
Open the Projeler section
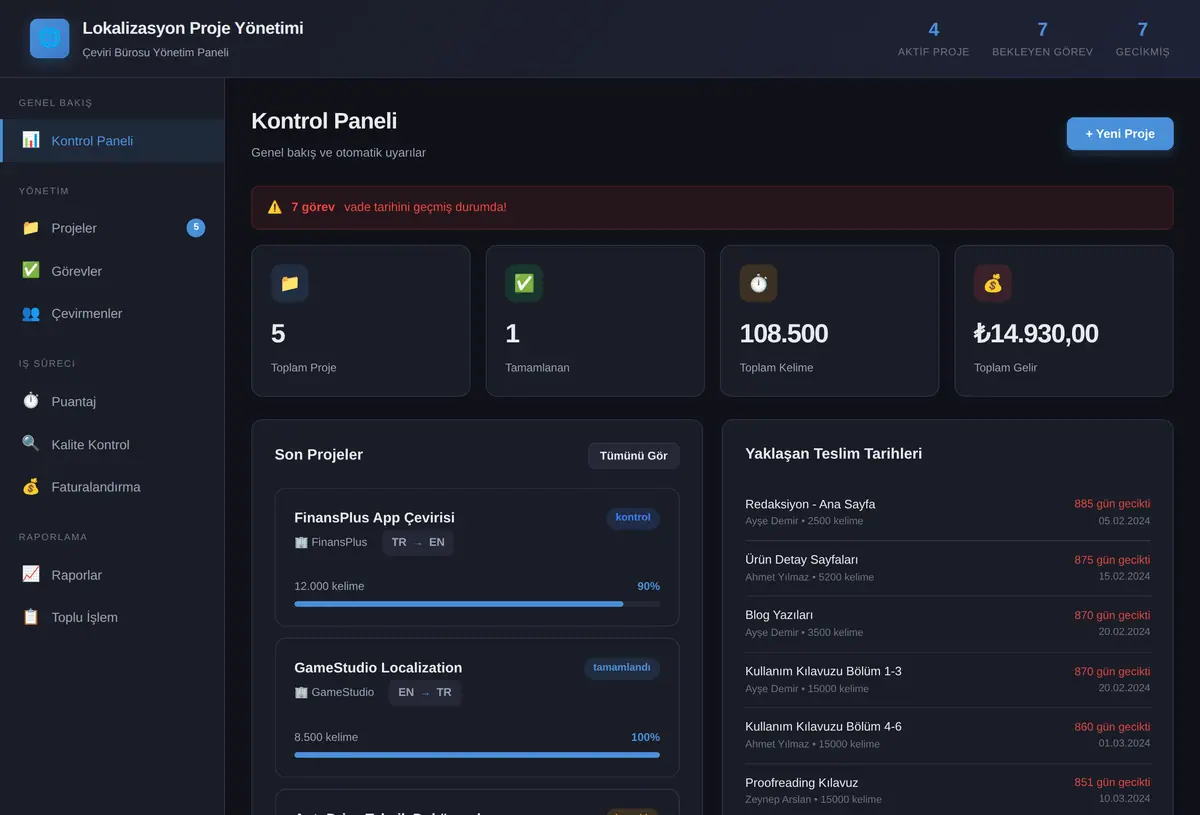tap(112, 228)
